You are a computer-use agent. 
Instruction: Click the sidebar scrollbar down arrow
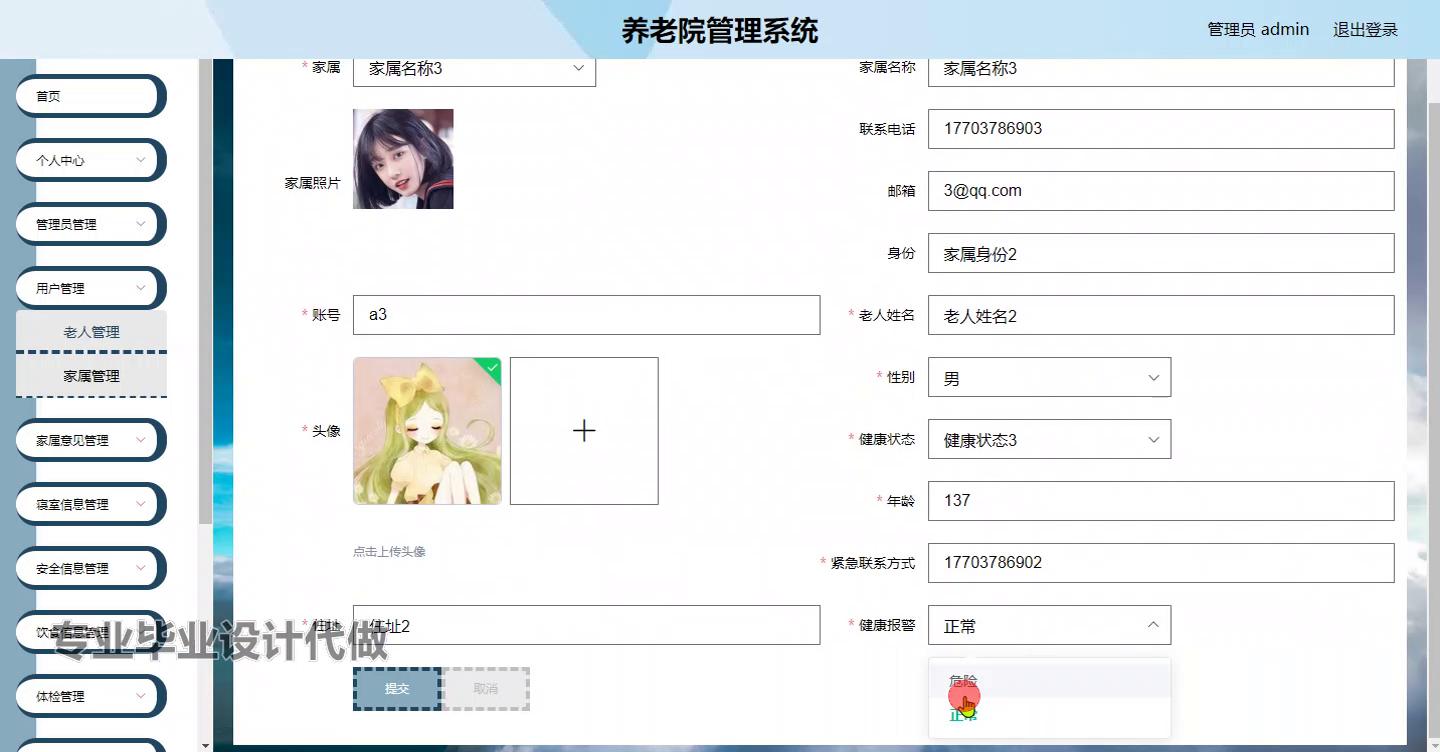point(205,745)
